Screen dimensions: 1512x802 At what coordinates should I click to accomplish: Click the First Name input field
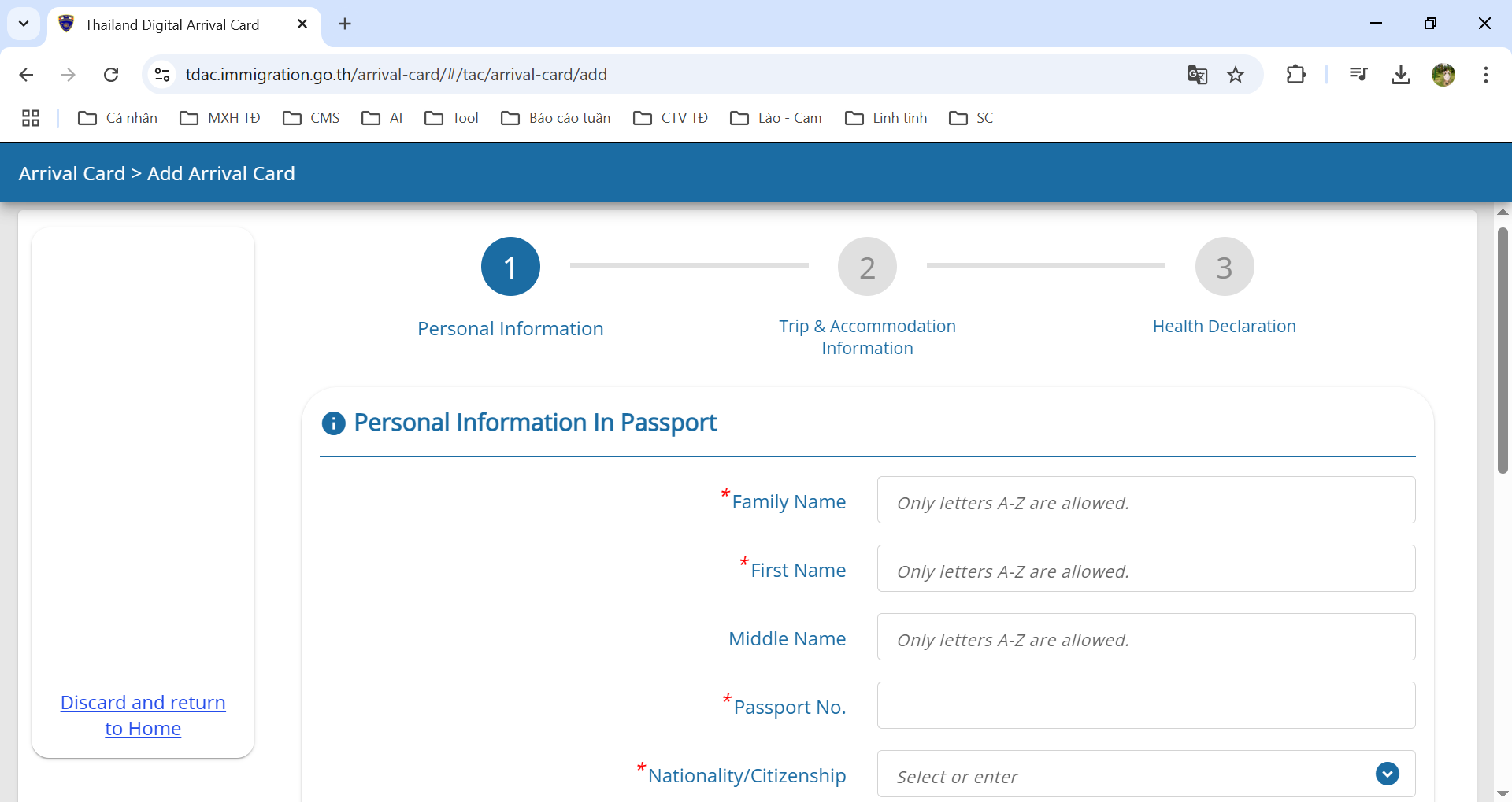(x=1146, y=568)
